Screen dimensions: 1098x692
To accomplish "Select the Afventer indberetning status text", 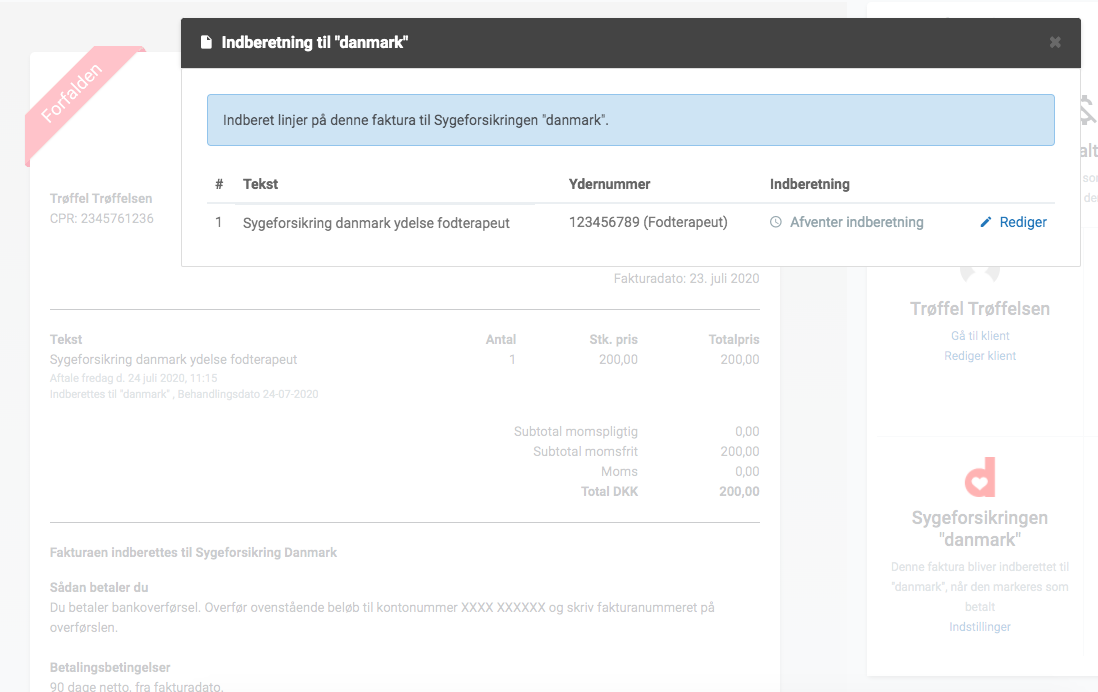I will tap(856, 222).
